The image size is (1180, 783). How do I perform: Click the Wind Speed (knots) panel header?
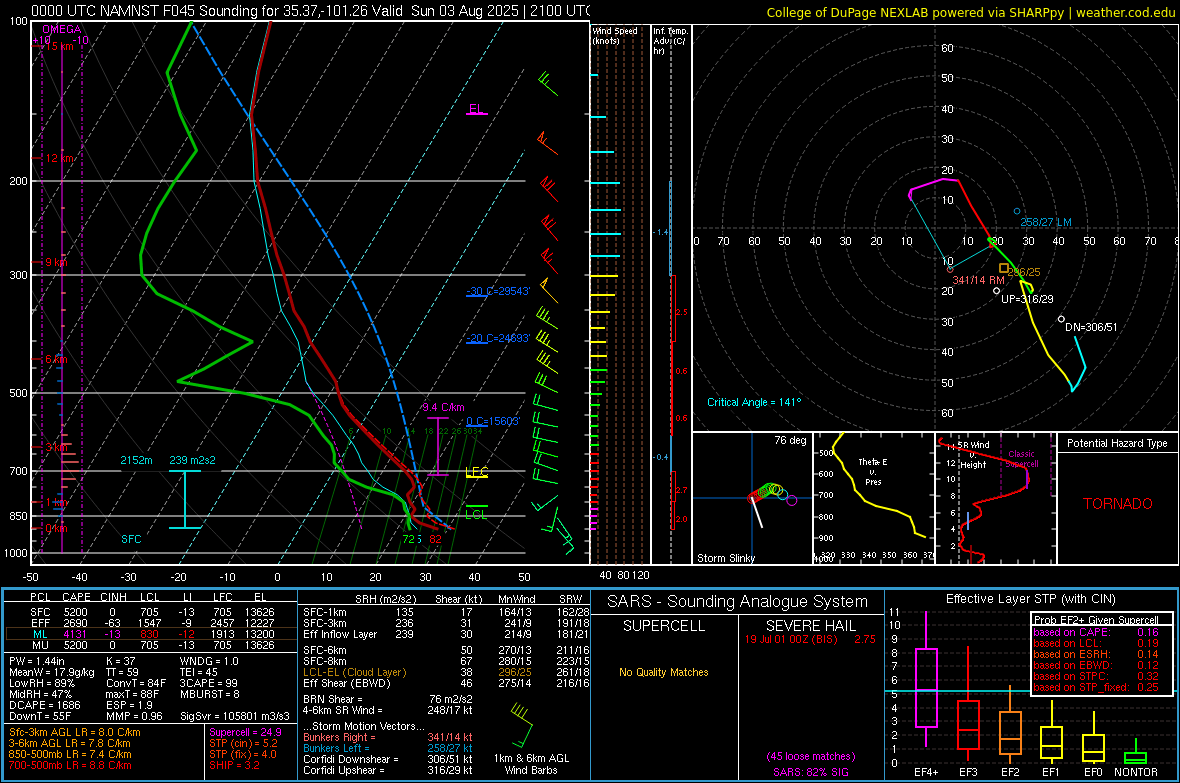pyautogui.click(x=614, y=35)
